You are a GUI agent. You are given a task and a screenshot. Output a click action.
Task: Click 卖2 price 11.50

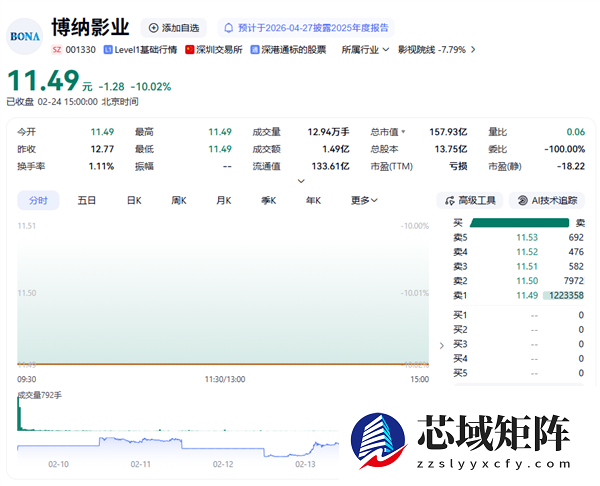(527, 281)
